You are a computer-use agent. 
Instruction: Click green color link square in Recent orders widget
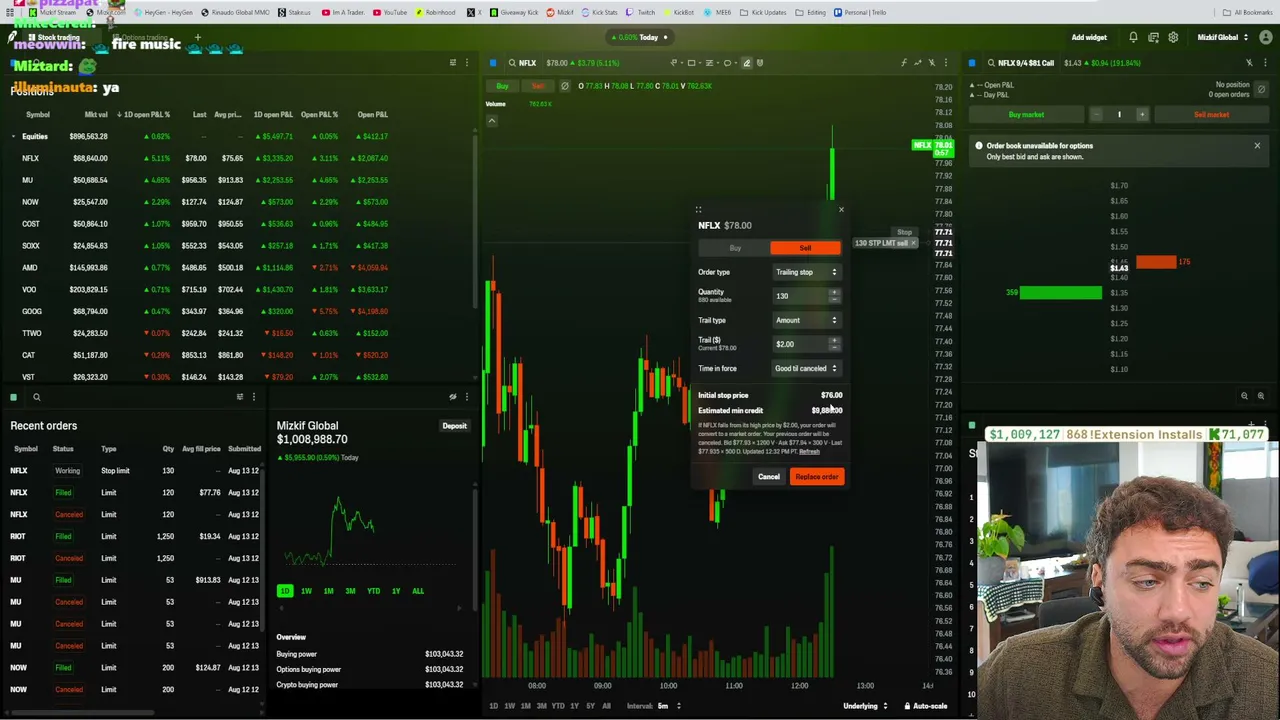(14, 397)
